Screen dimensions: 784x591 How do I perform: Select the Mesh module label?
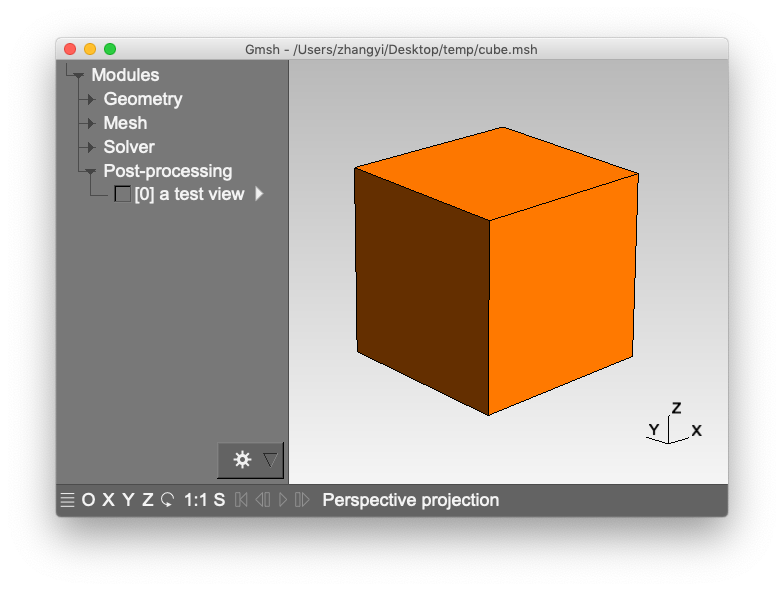point(125,123)
